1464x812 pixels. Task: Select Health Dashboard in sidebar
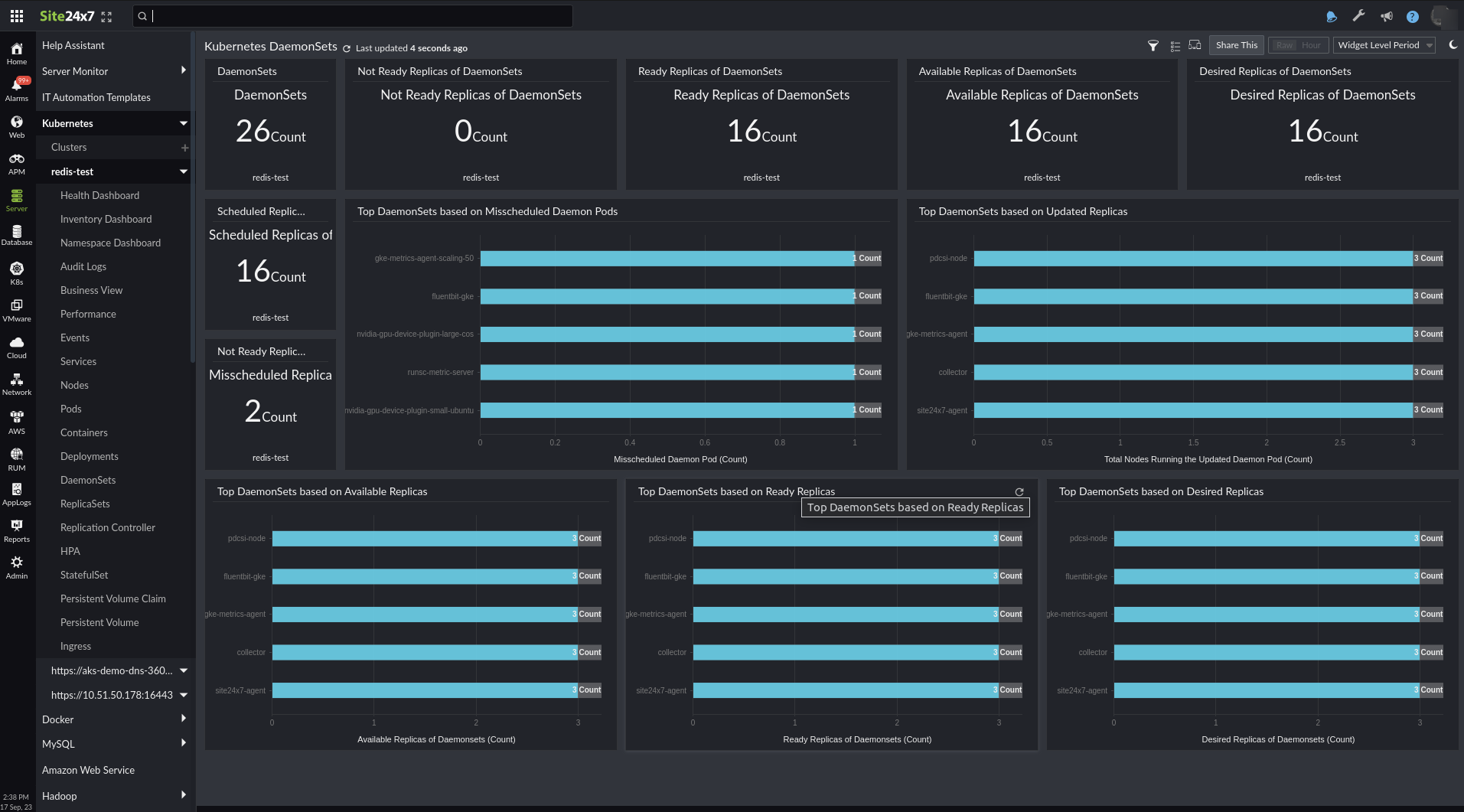click(99, 195)
